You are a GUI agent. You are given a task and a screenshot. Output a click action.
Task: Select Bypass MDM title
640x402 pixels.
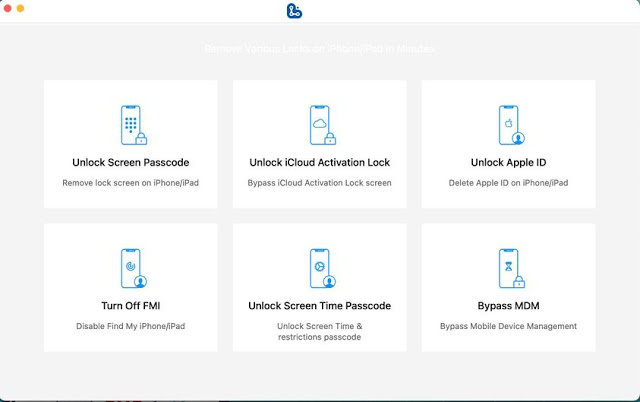pyautogui.click(x=509, y=306)
